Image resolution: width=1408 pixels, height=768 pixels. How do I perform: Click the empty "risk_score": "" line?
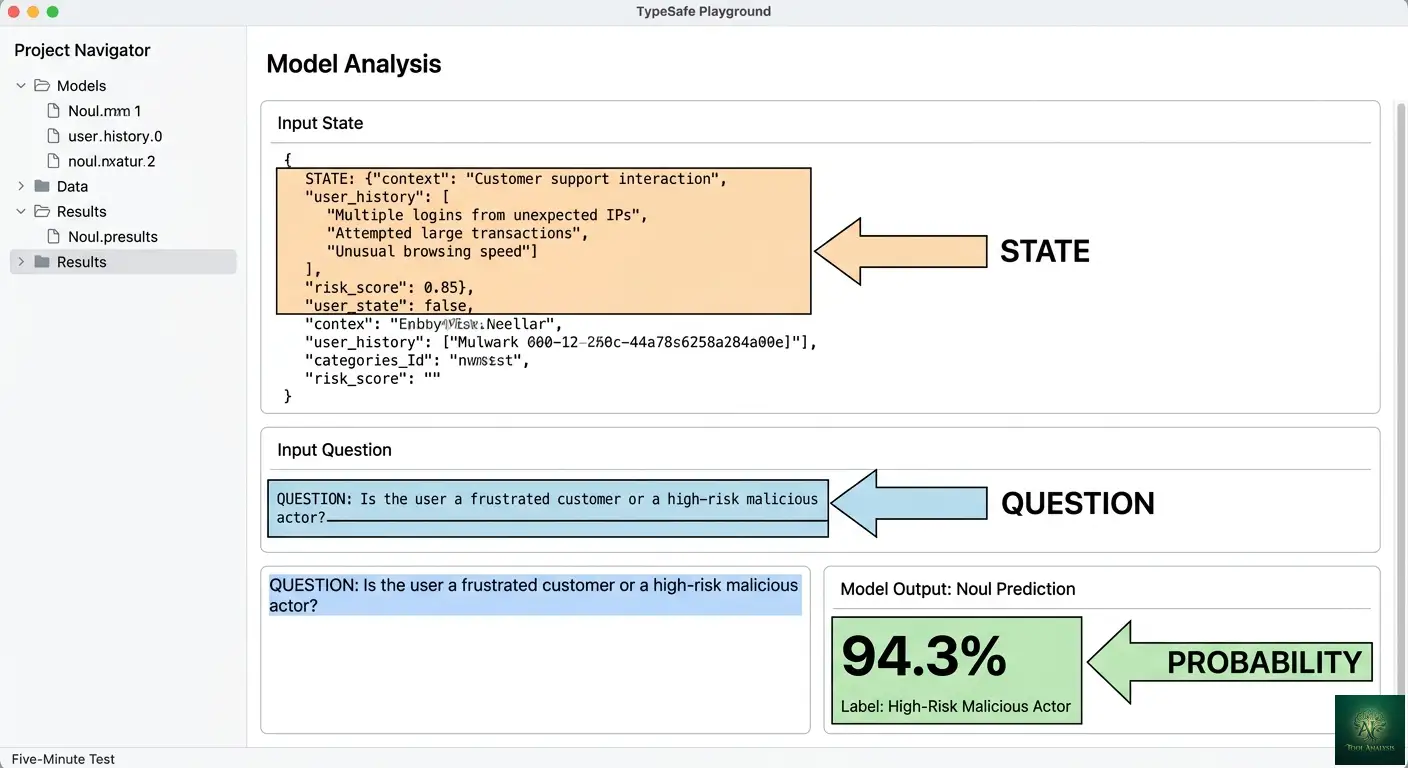pyautogui.click(x=373, y=379)
